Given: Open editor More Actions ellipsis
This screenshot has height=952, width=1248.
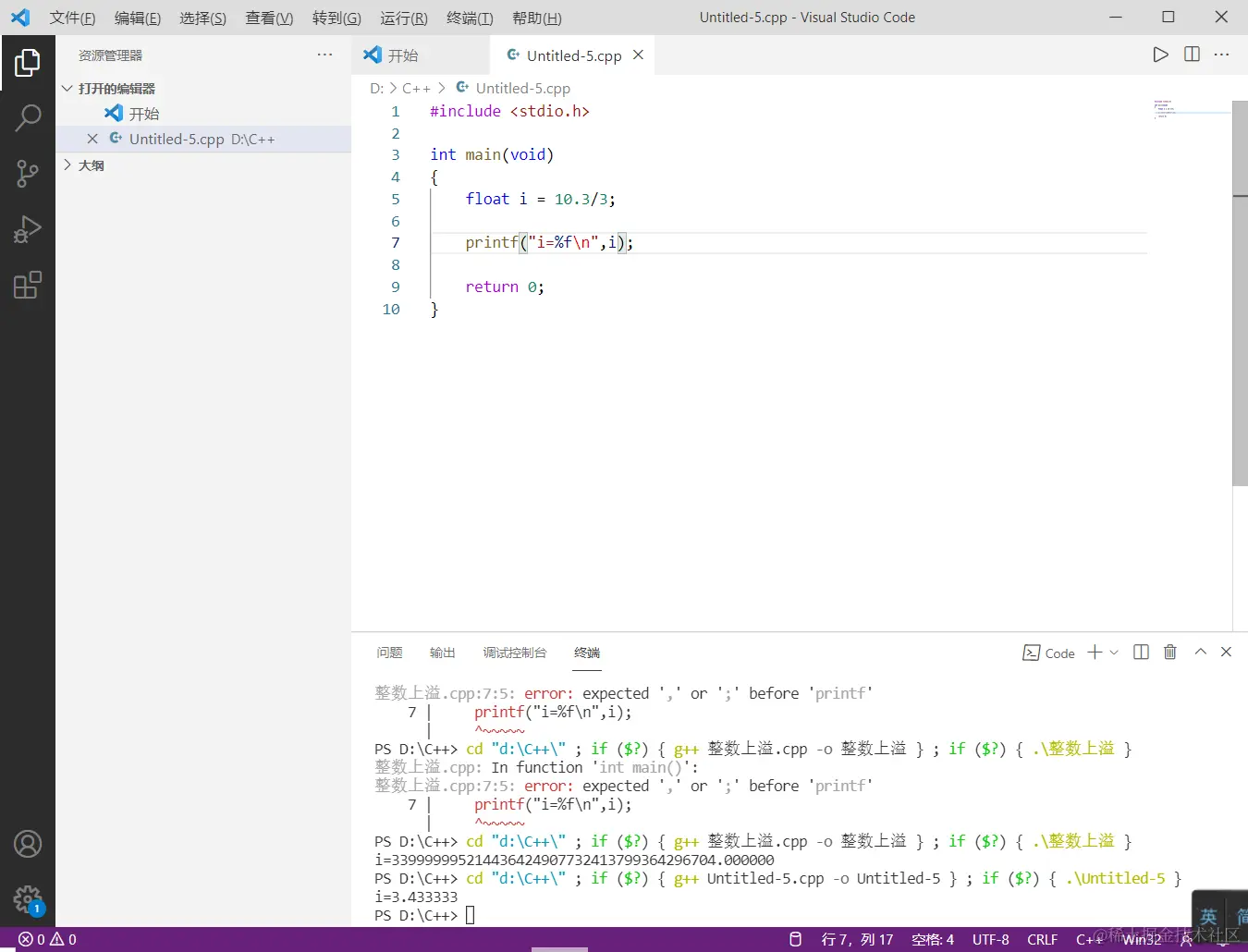Looking at the screenshot, I should 1221,55.
